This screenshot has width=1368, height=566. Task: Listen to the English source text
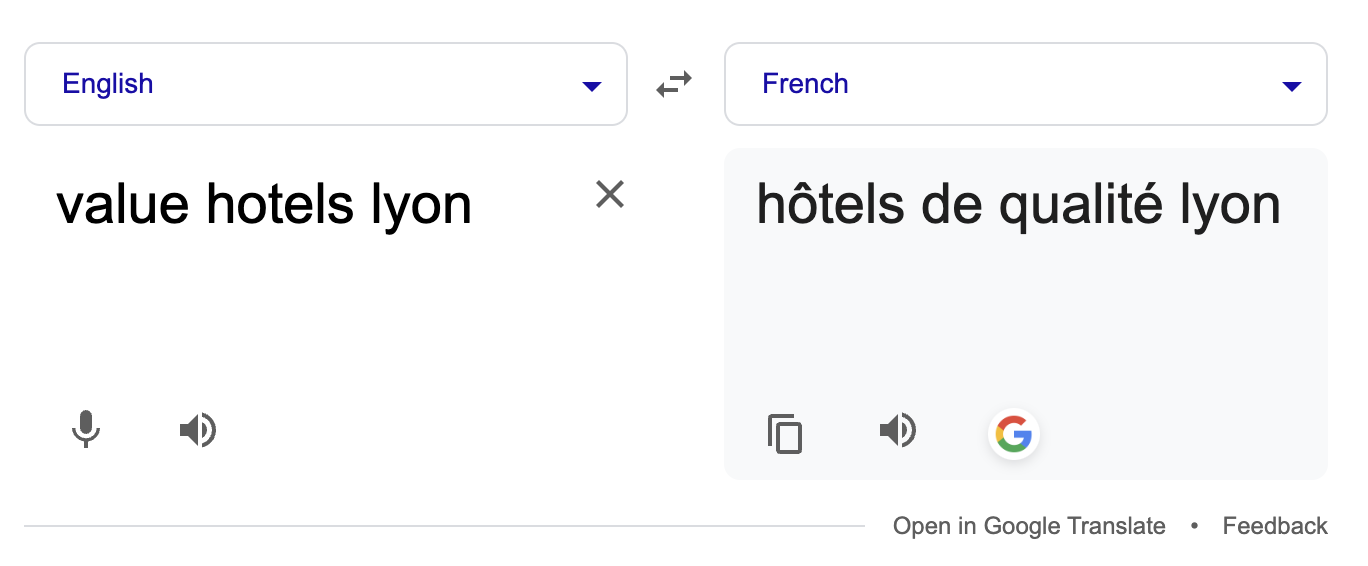point(198,431)
